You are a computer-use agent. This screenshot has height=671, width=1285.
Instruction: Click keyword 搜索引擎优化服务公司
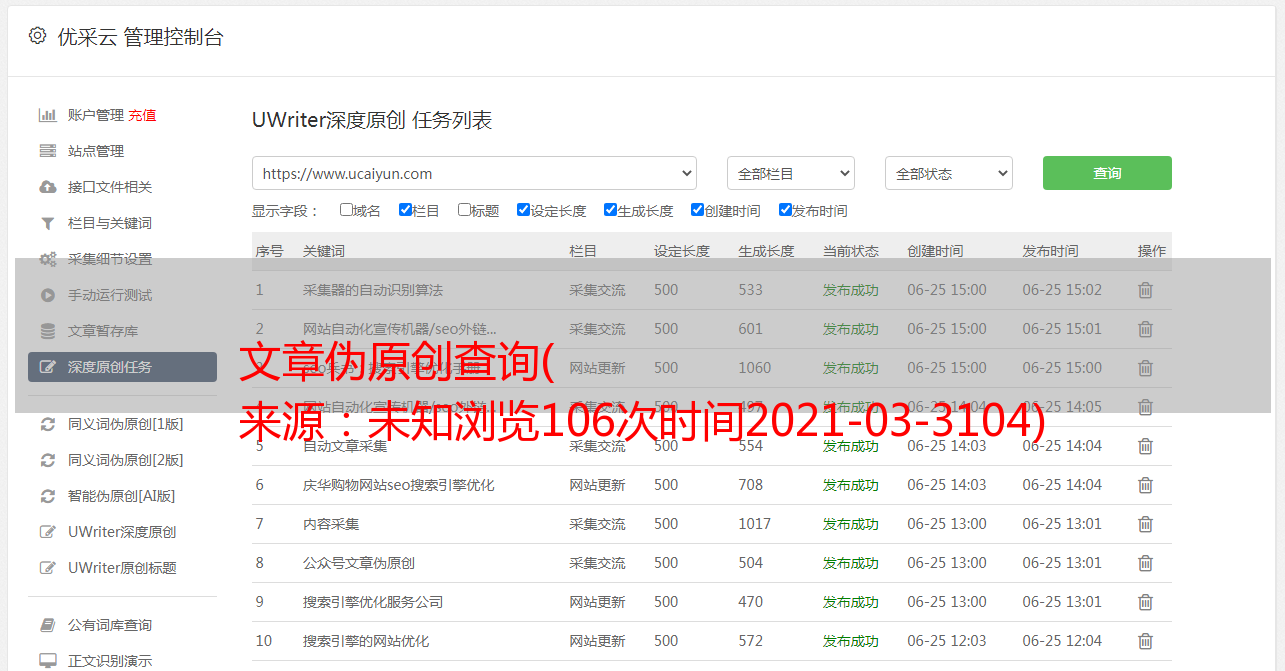(x=373, y=602)
